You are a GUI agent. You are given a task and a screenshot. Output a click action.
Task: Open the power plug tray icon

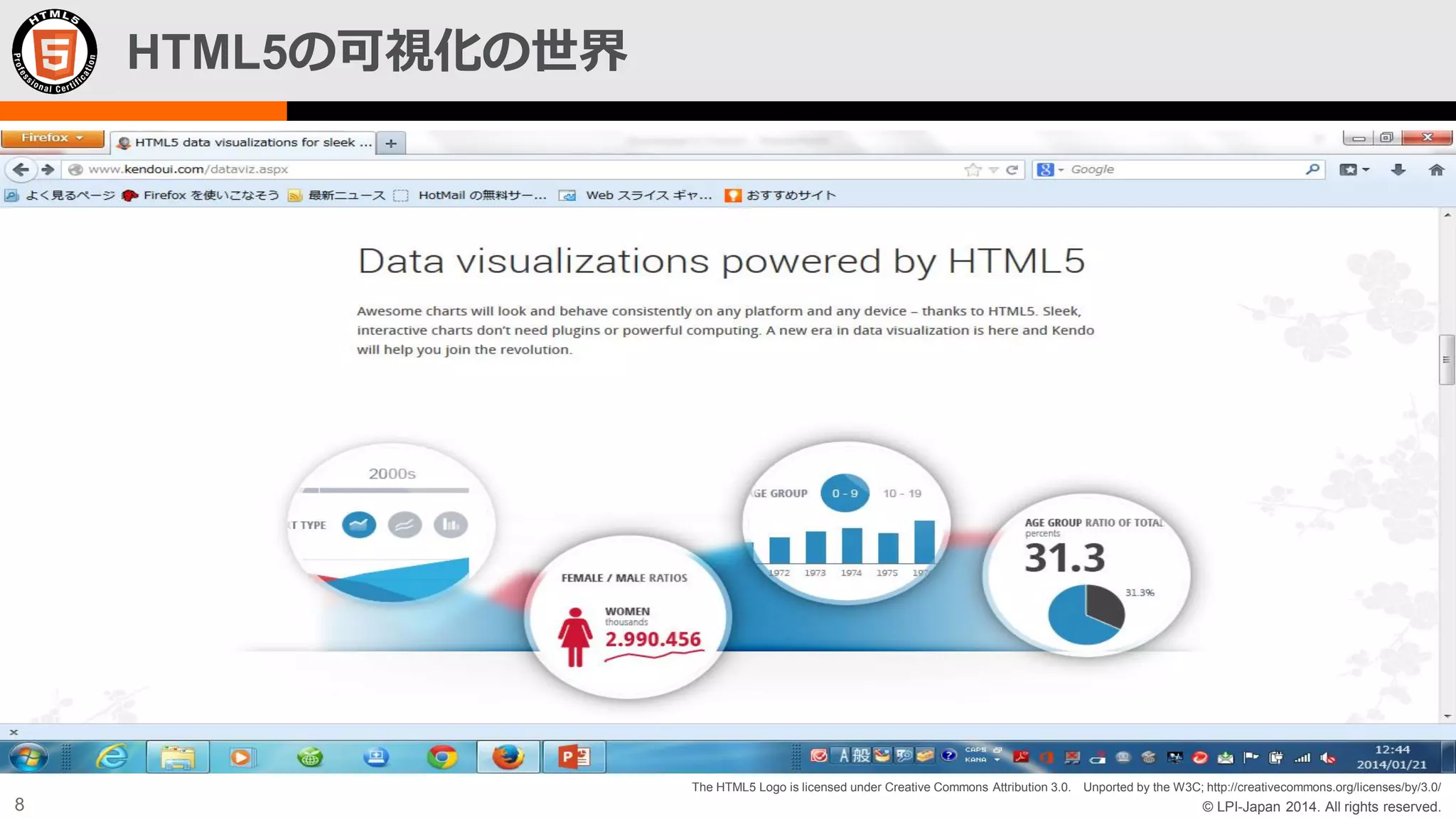[1276, 757]
